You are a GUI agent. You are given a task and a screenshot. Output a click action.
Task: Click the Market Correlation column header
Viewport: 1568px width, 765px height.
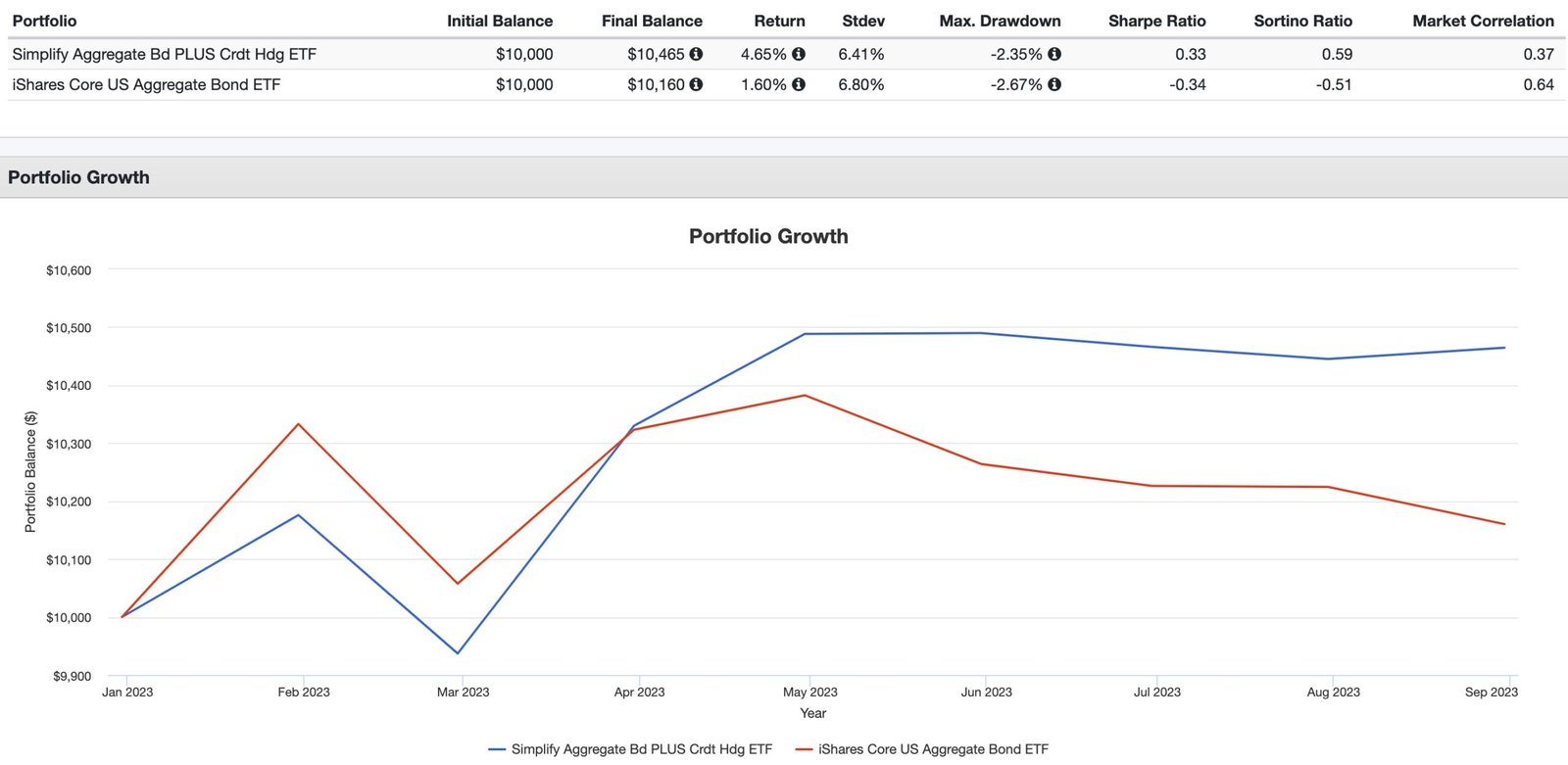(x=1484, y=21)
